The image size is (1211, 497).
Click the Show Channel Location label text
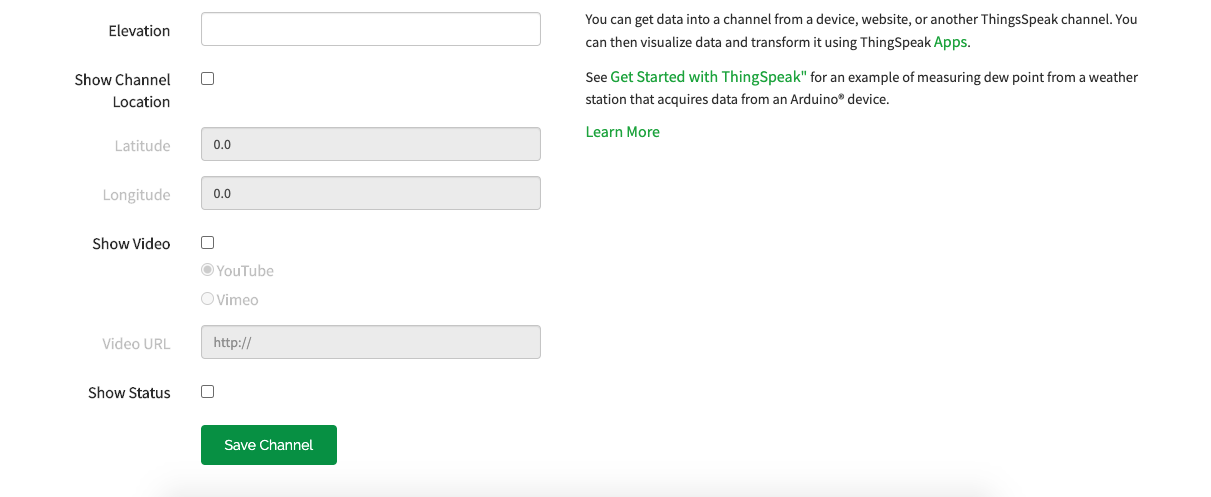click(122, 90)
